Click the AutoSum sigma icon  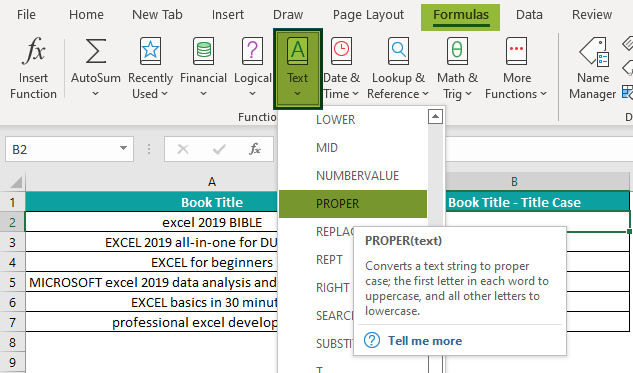(x=96, y=51)
